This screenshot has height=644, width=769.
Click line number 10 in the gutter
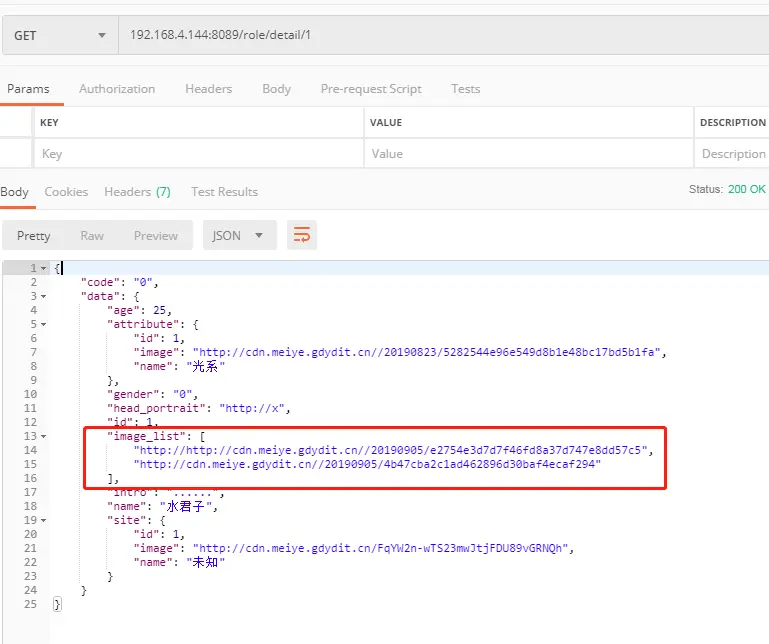(x=30, y=394)
